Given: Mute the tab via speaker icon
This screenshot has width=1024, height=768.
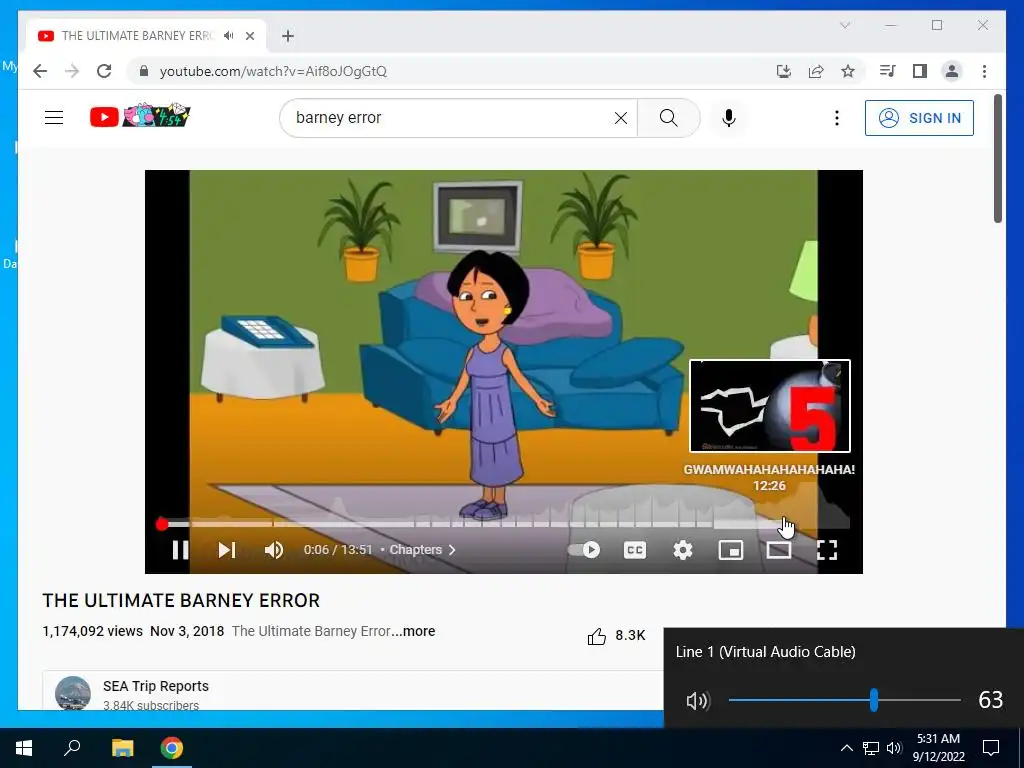Looking at the screenshot, I should 228,35.
